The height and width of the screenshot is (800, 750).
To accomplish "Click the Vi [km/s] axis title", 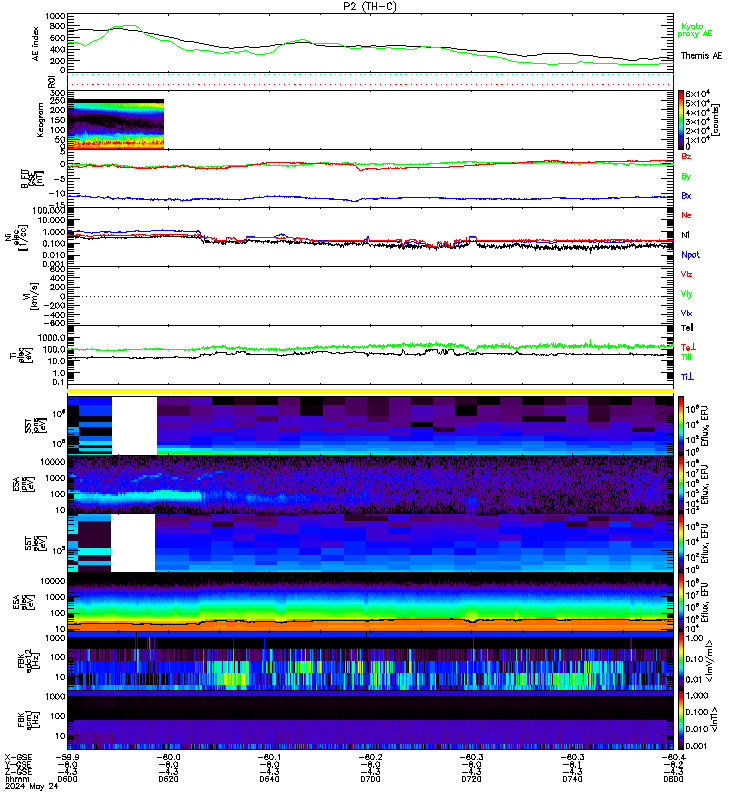I will (35, 296).
